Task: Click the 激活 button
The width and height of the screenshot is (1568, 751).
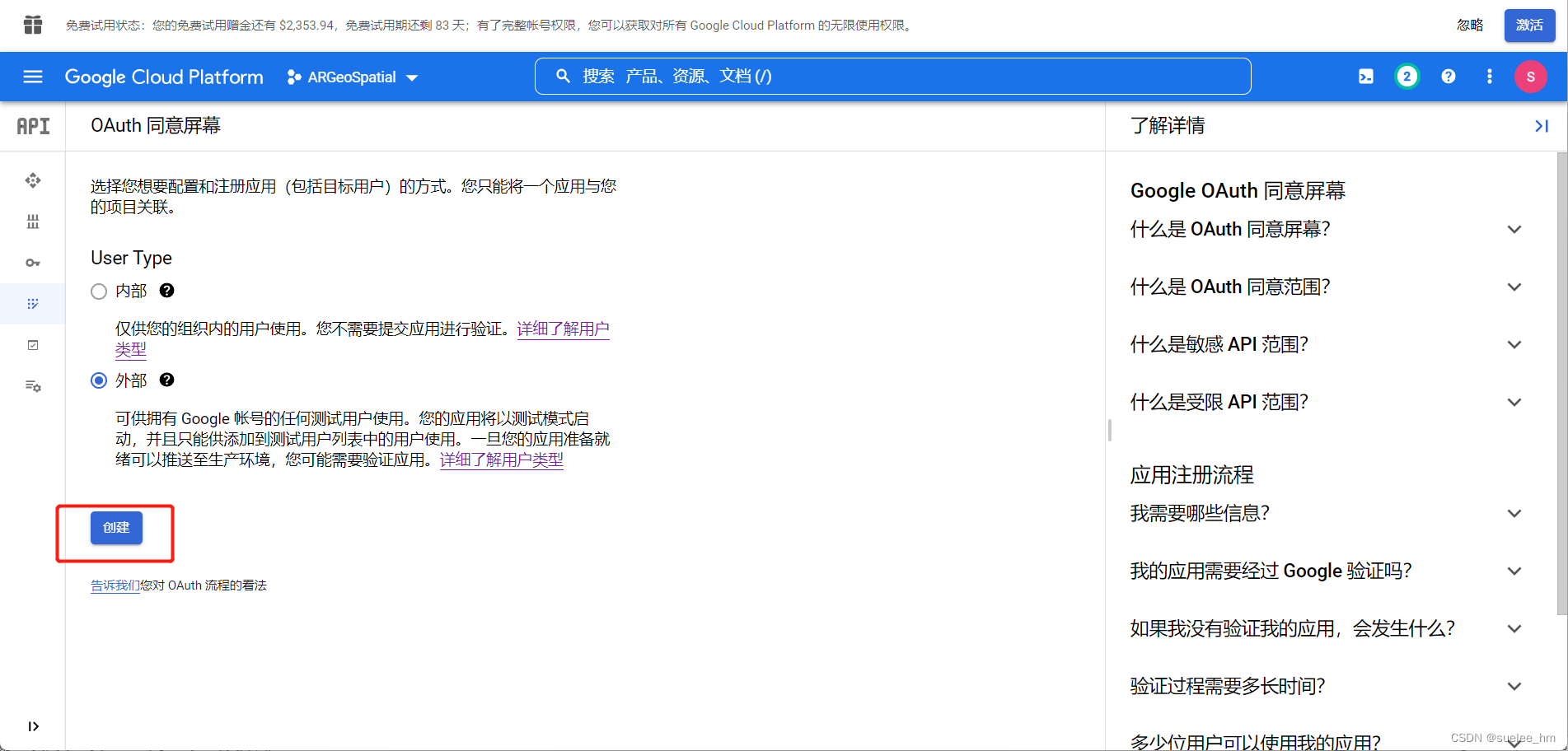Action: [x=1529, y=26]
